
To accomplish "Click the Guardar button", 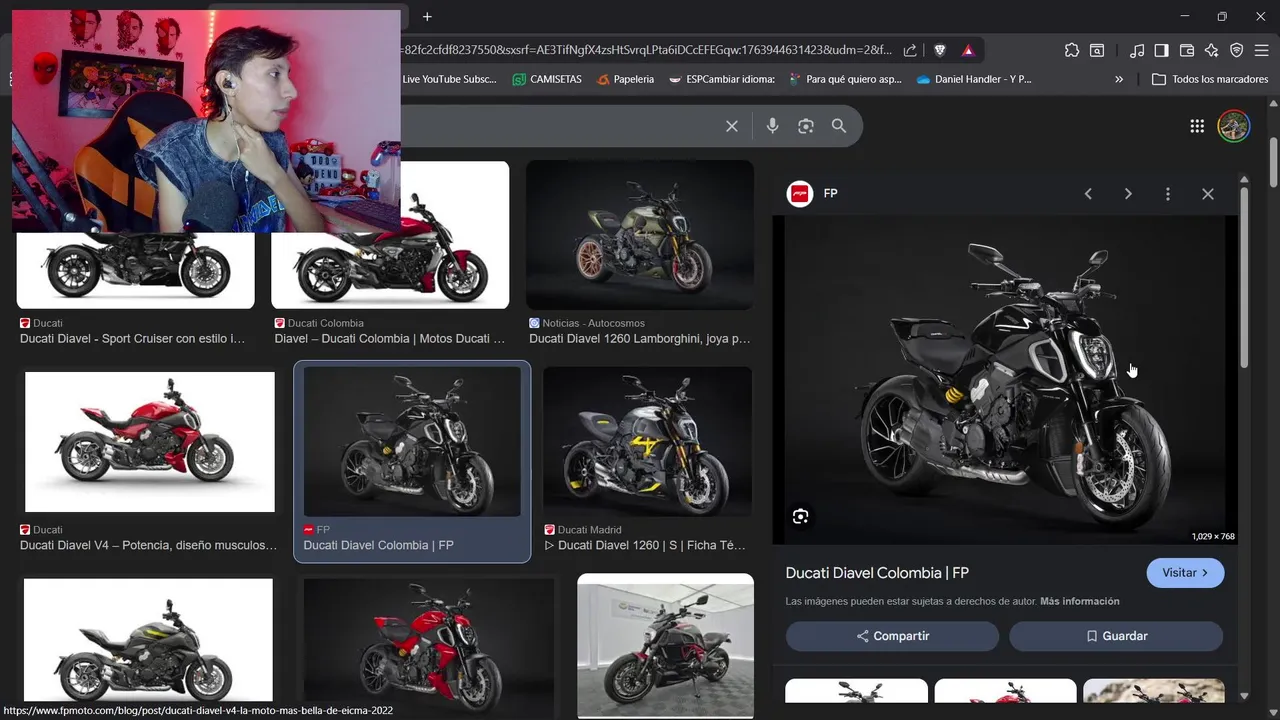I will [x=1116, y=636].
